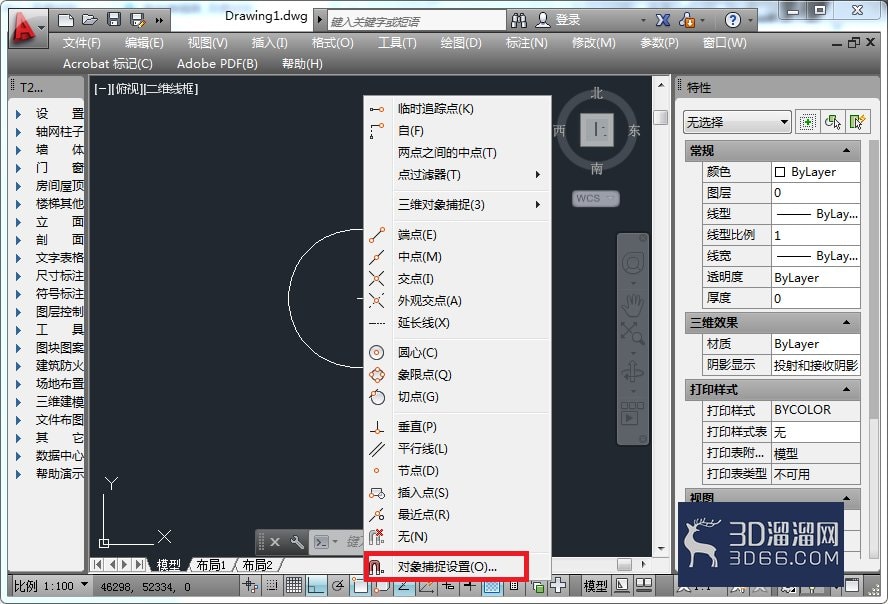Screen dimensions: 888x604
Task: Click the Save As icon with pencil
Action: pos(138,20)
